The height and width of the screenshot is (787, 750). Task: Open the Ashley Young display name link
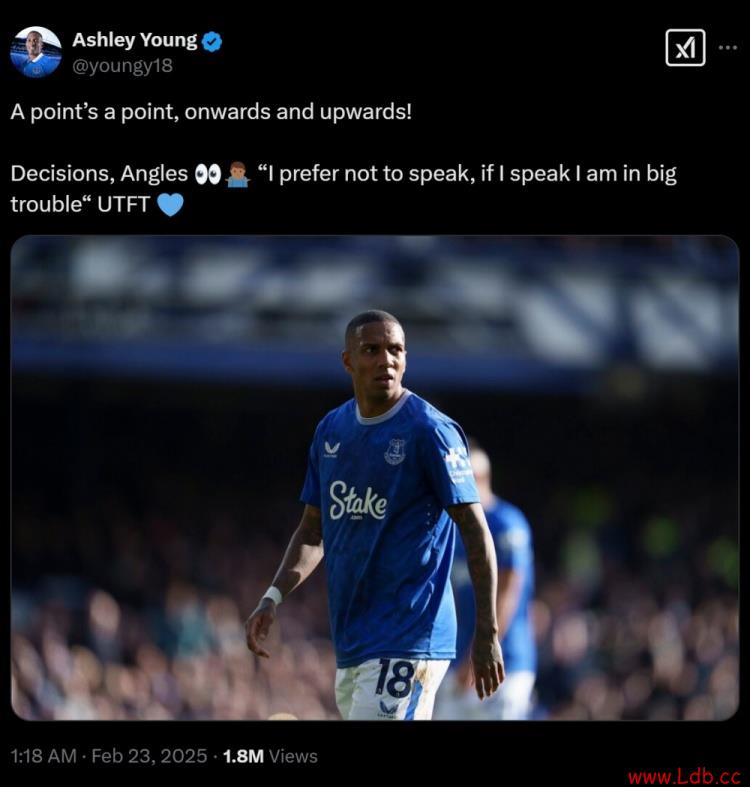point(135,40)
